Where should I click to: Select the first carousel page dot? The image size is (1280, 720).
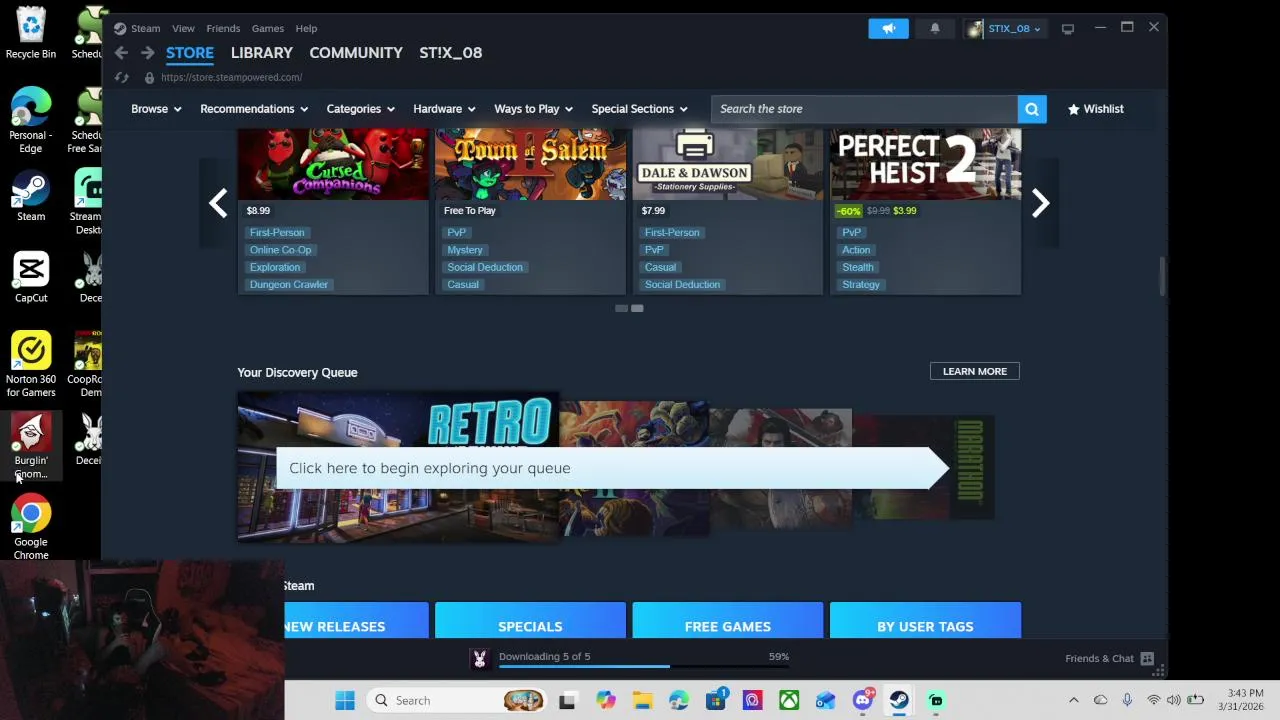click(621, 309)
